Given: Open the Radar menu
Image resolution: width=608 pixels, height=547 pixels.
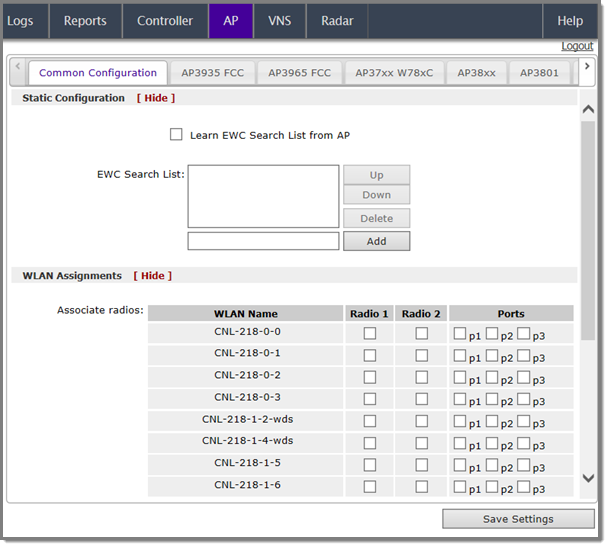Looking at the screenshot, I should click(x=337, y=21).
